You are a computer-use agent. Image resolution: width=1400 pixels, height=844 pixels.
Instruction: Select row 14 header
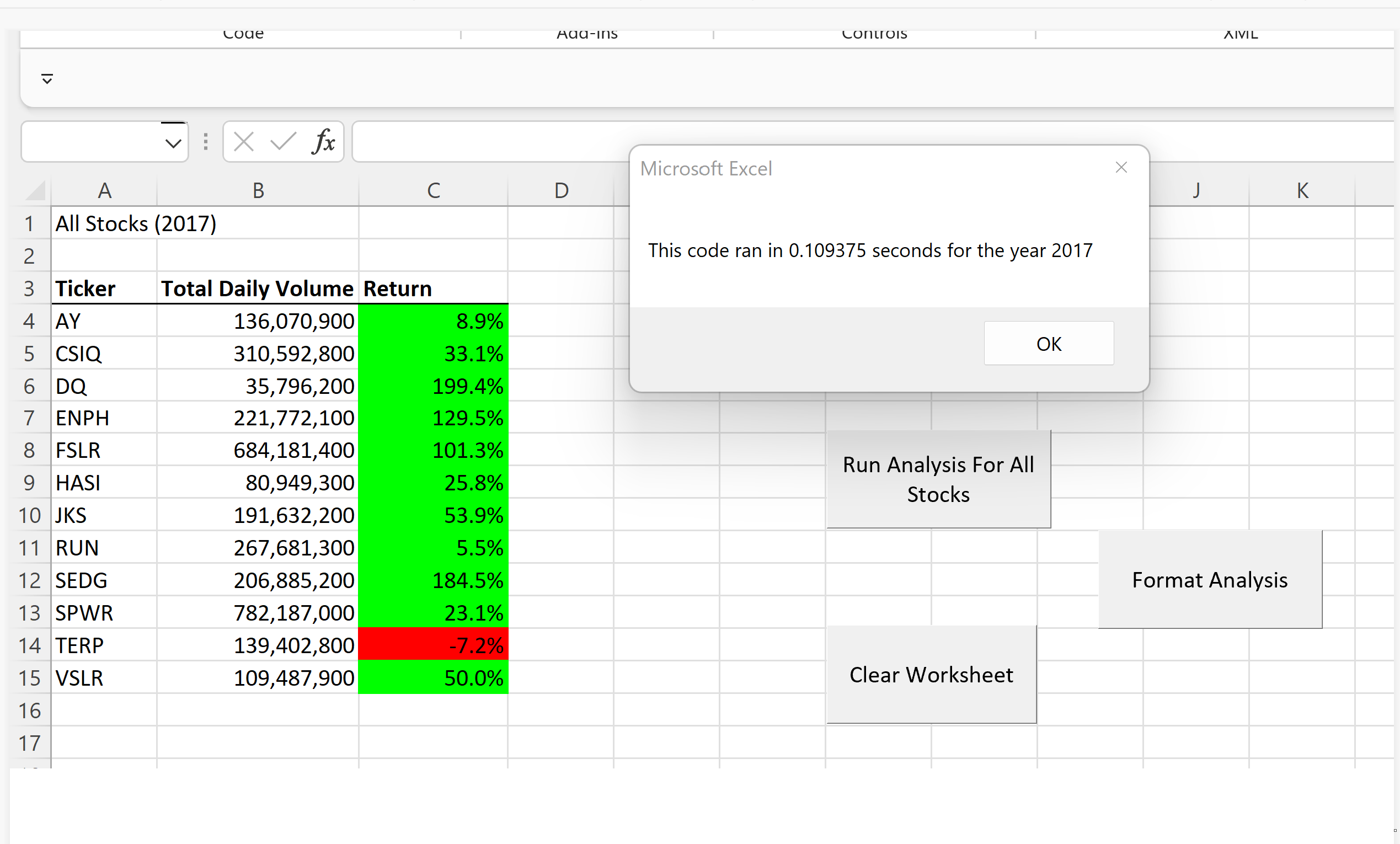click(29, 645)
